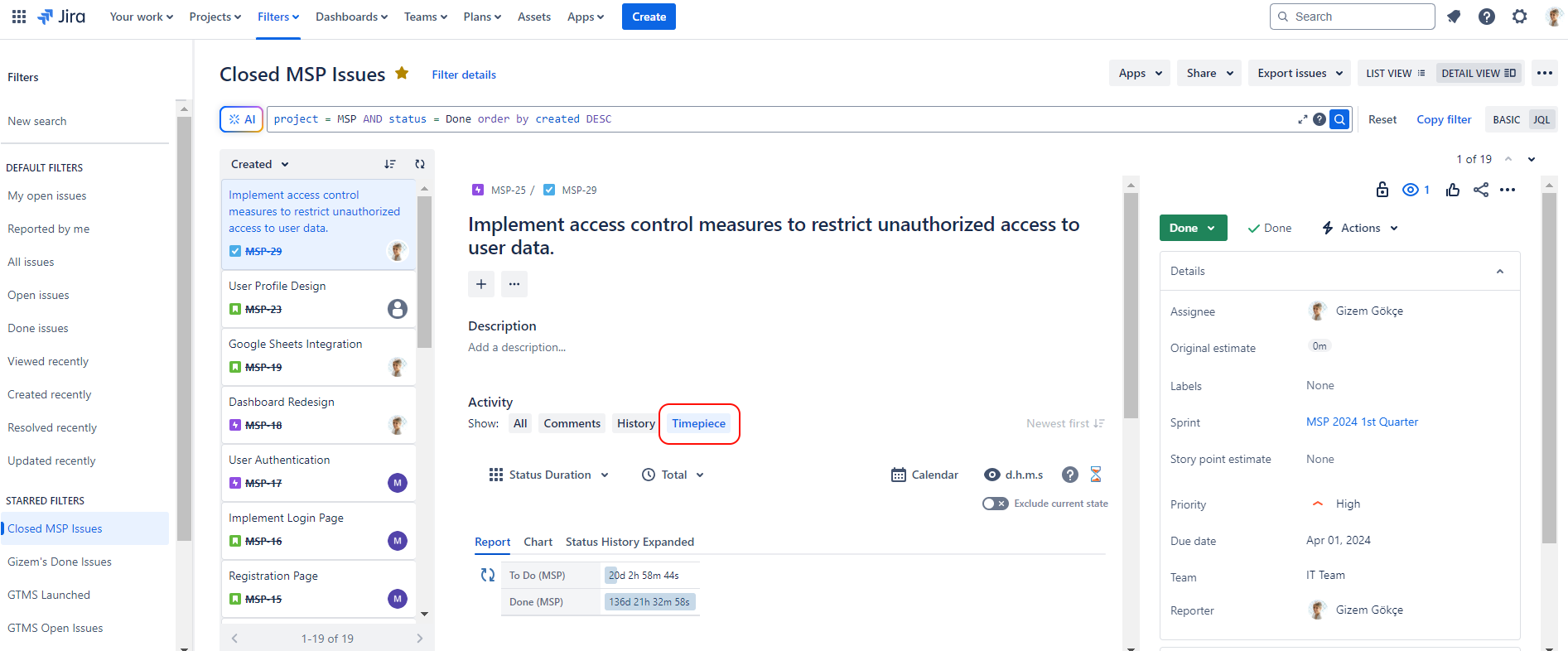
Task: Refresh the issue list results
Action: click(420, 164)
